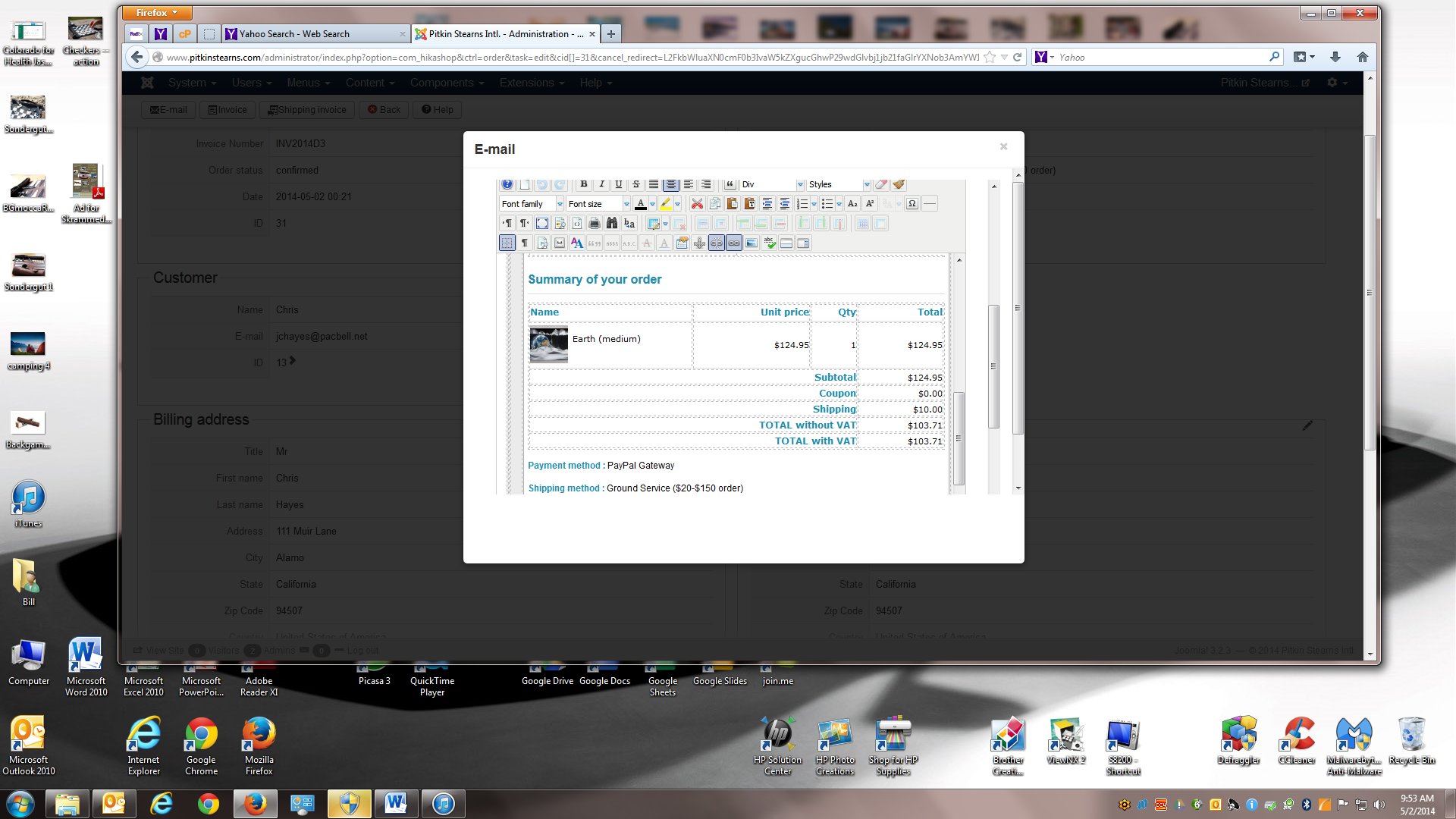Click the Earth product thumbnail
Viewport: 1456px width, 819px height.
click(548, 345)
